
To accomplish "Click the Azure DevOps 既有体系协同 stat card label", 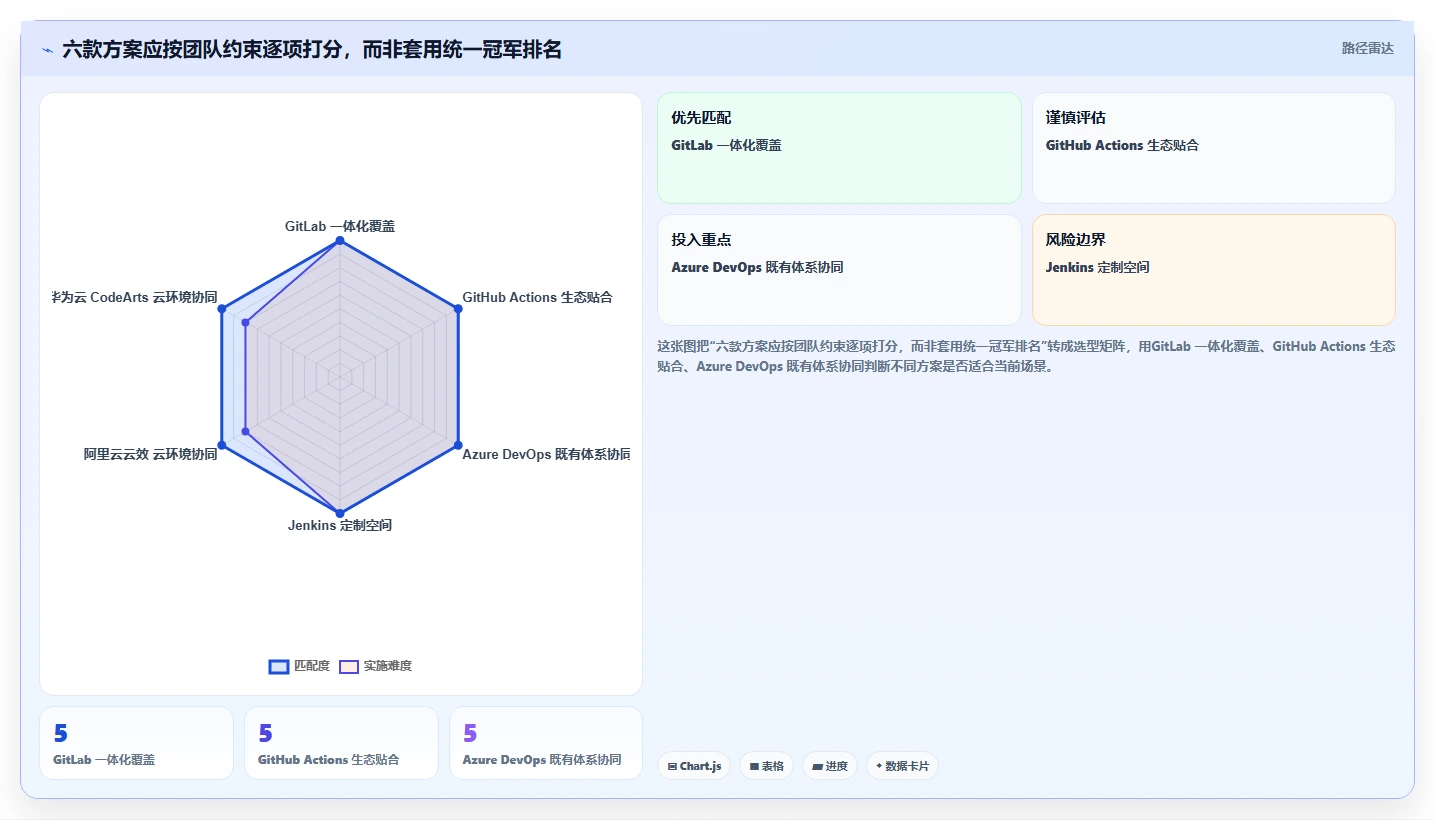I will pos(542,760).
